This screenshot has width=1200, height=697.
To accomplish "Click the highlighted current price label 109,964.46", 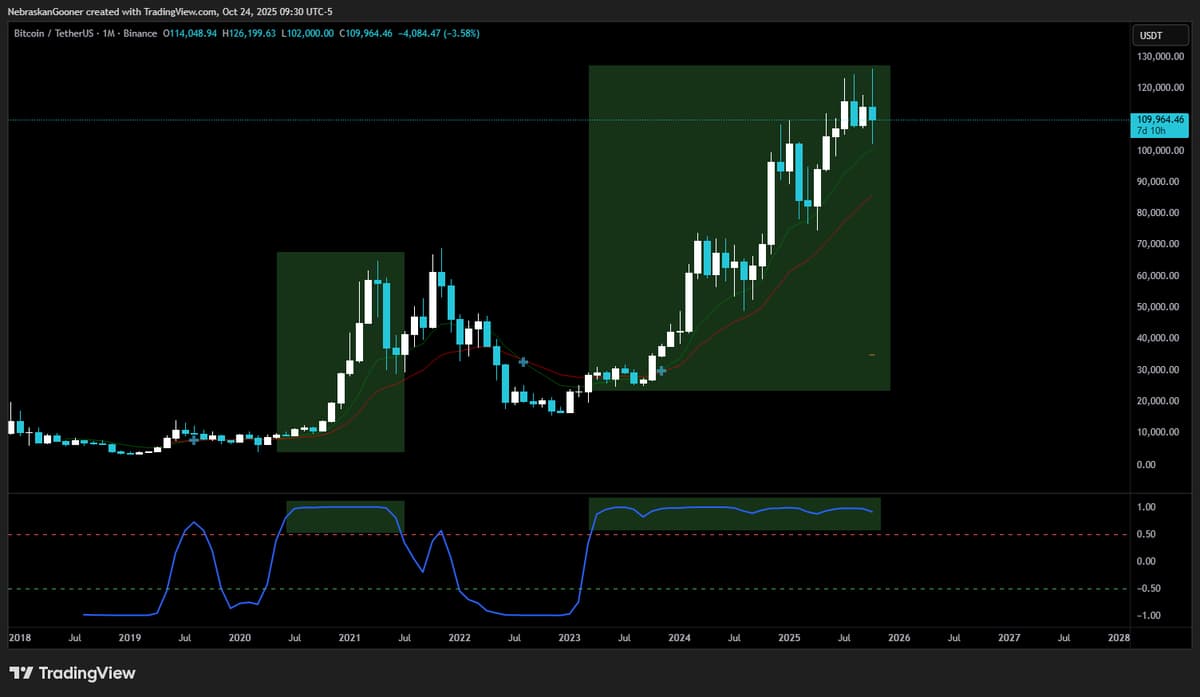I will 1160,120.
